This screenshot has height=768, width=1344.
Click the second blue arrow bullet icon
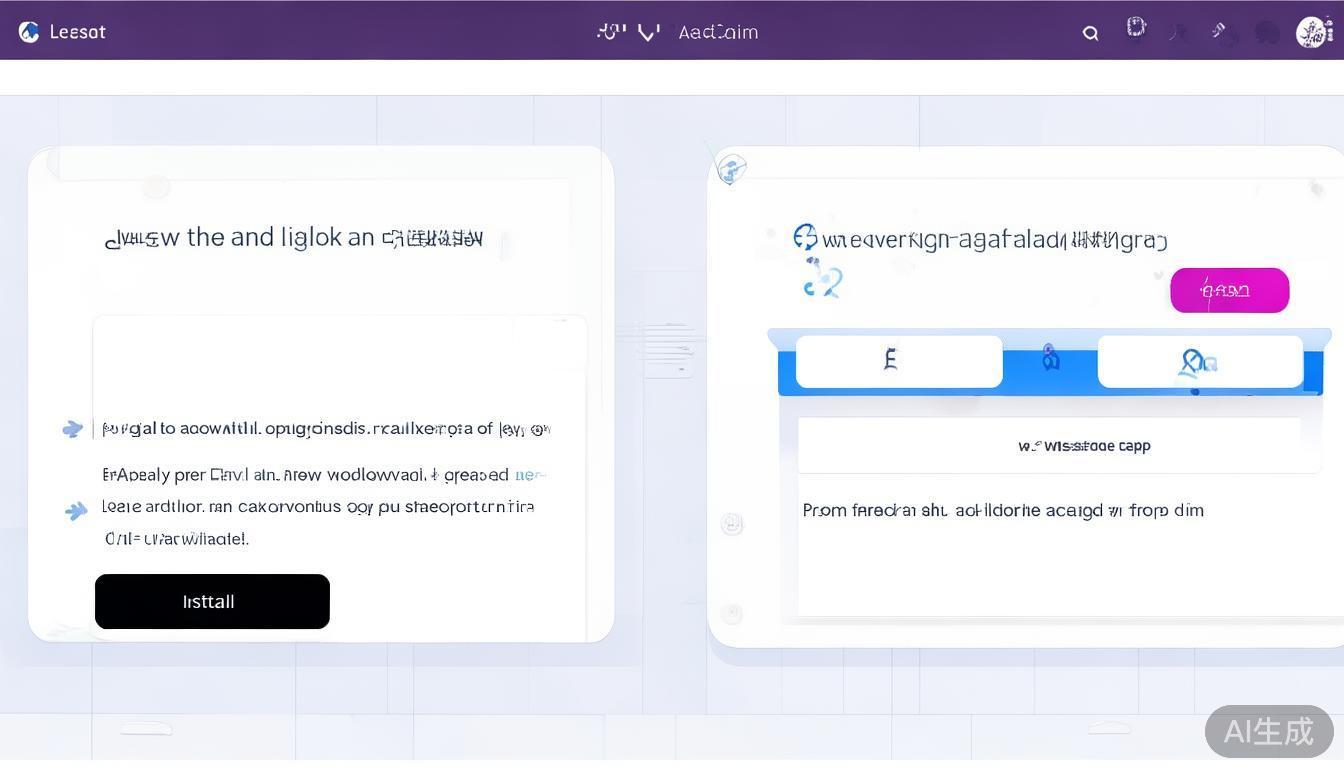[76, 511]
